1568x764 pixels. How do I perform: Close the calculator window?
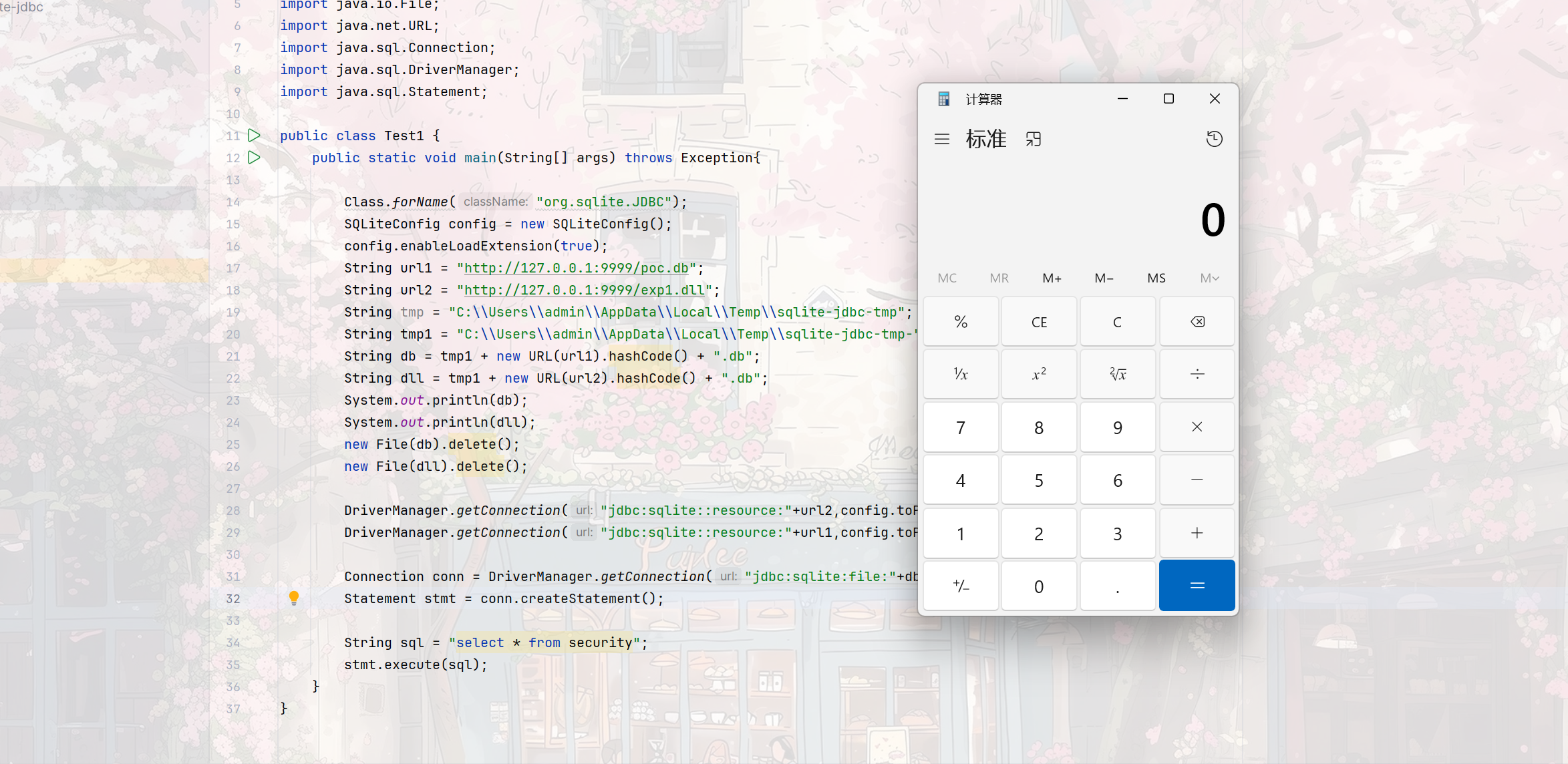click(1215, 99)
